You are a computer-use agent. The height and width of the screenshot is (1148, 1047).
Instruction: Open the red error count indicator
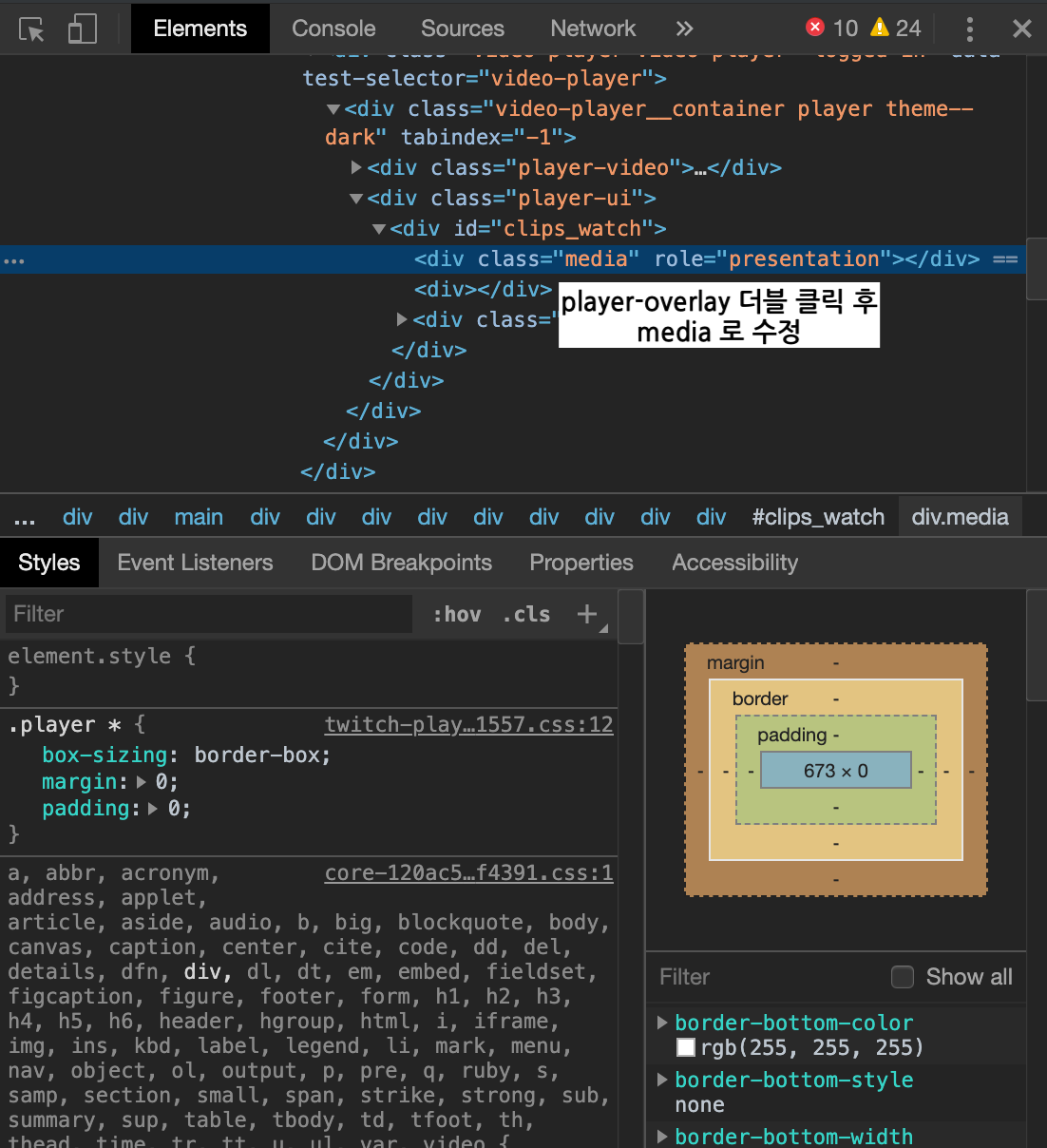[831, 28]
